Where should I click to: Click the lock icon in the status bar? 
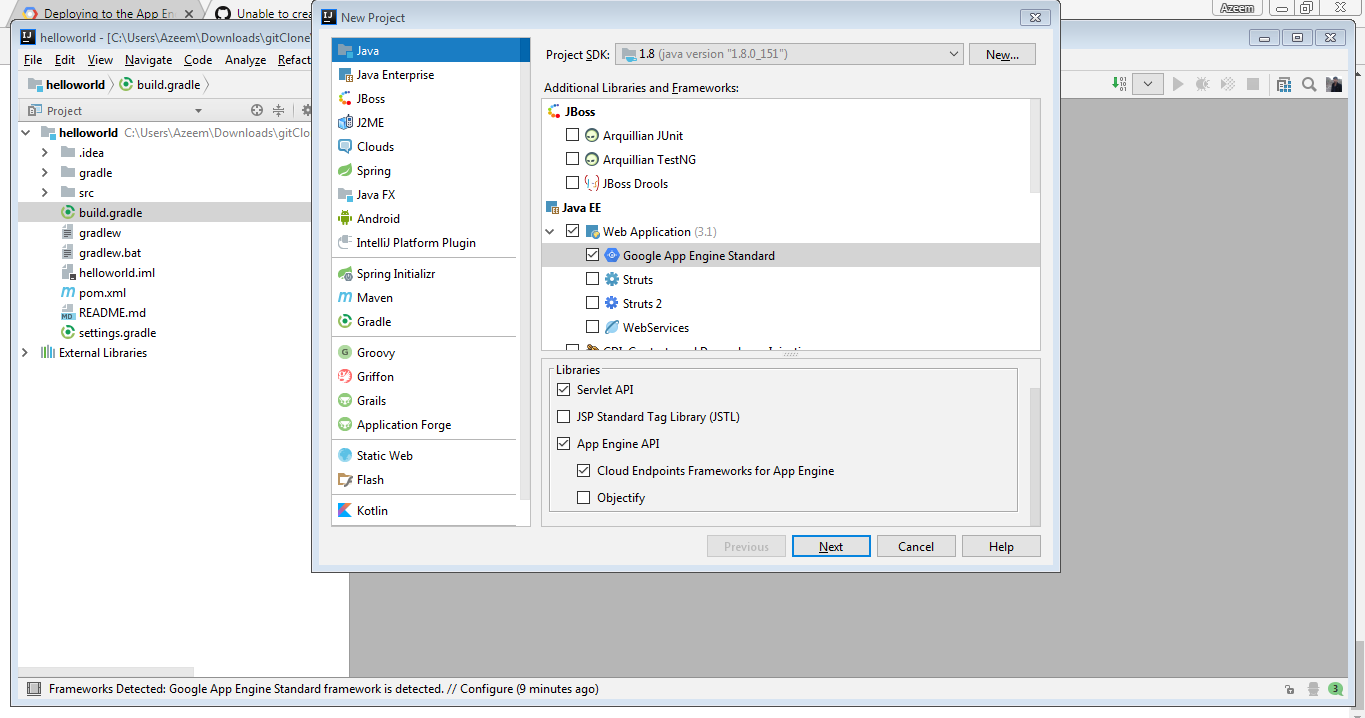(x=1289, y=689)
